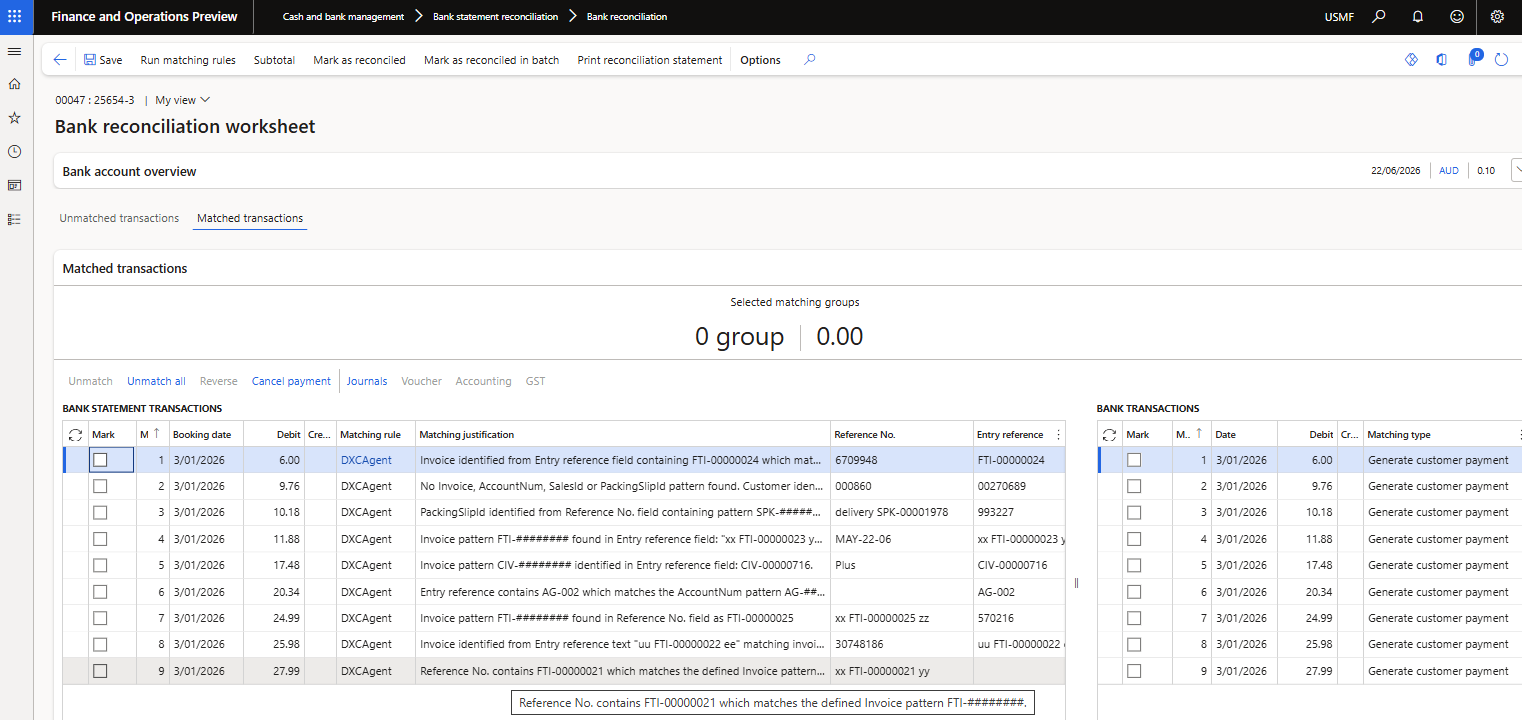Click the Reference No. cell 6709948
Screen dimensions: 1522x720
pyautogui.click(x=902, y=460)
